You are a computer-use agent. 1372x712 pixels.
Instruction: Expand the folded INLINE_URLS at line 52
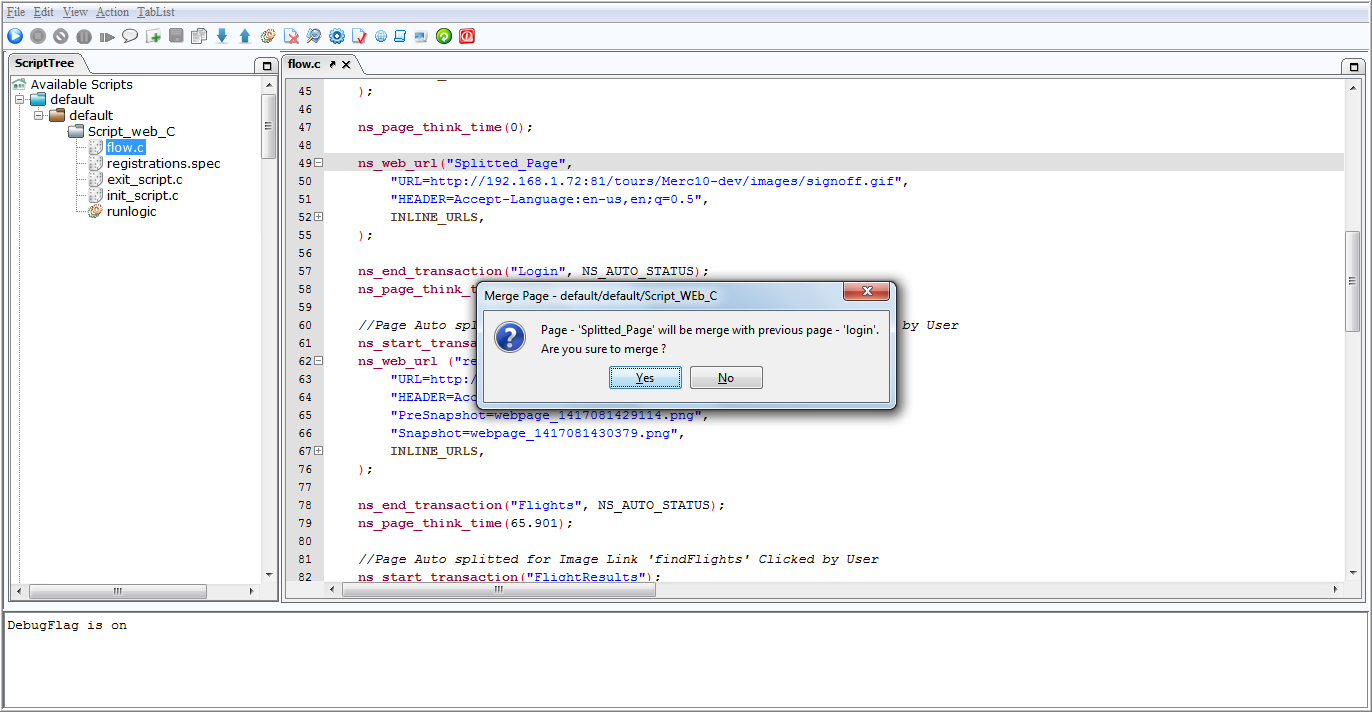pyautogui.click(x=319, y=217)
